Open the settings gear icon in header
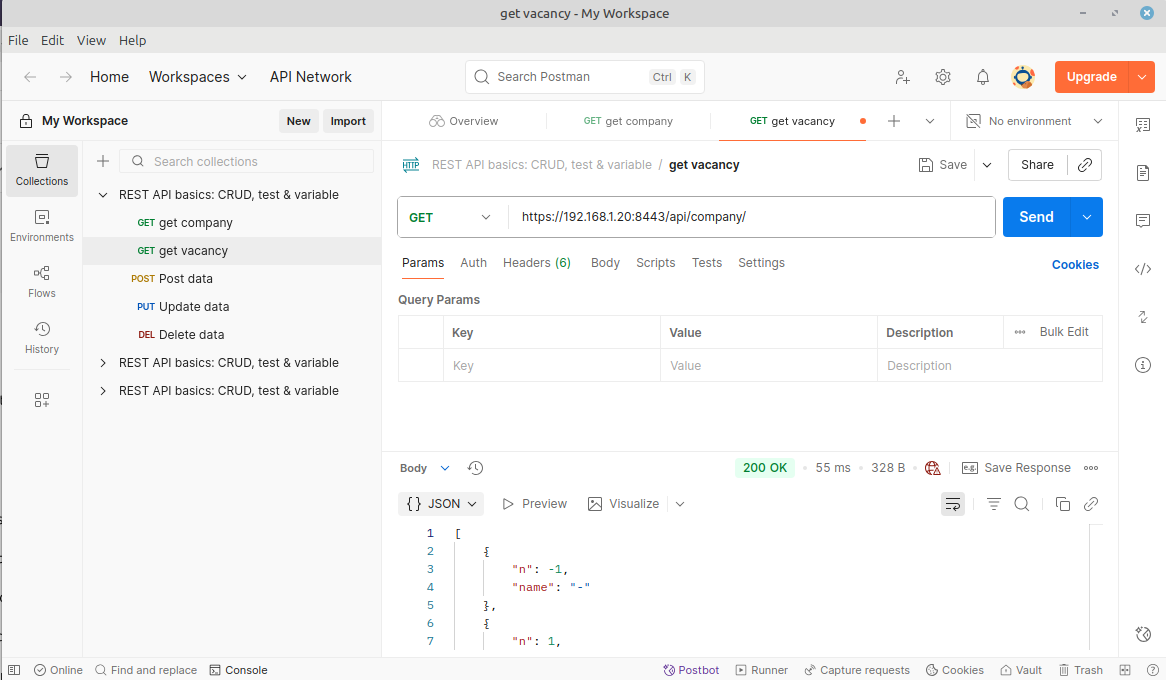The height and width of the screenshot is (680, 1166). (x=942, y=77)
